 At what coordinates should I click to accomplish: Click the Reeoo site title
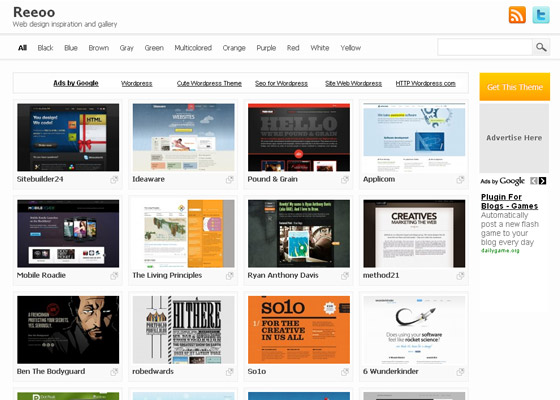click(x=34, y=12)
